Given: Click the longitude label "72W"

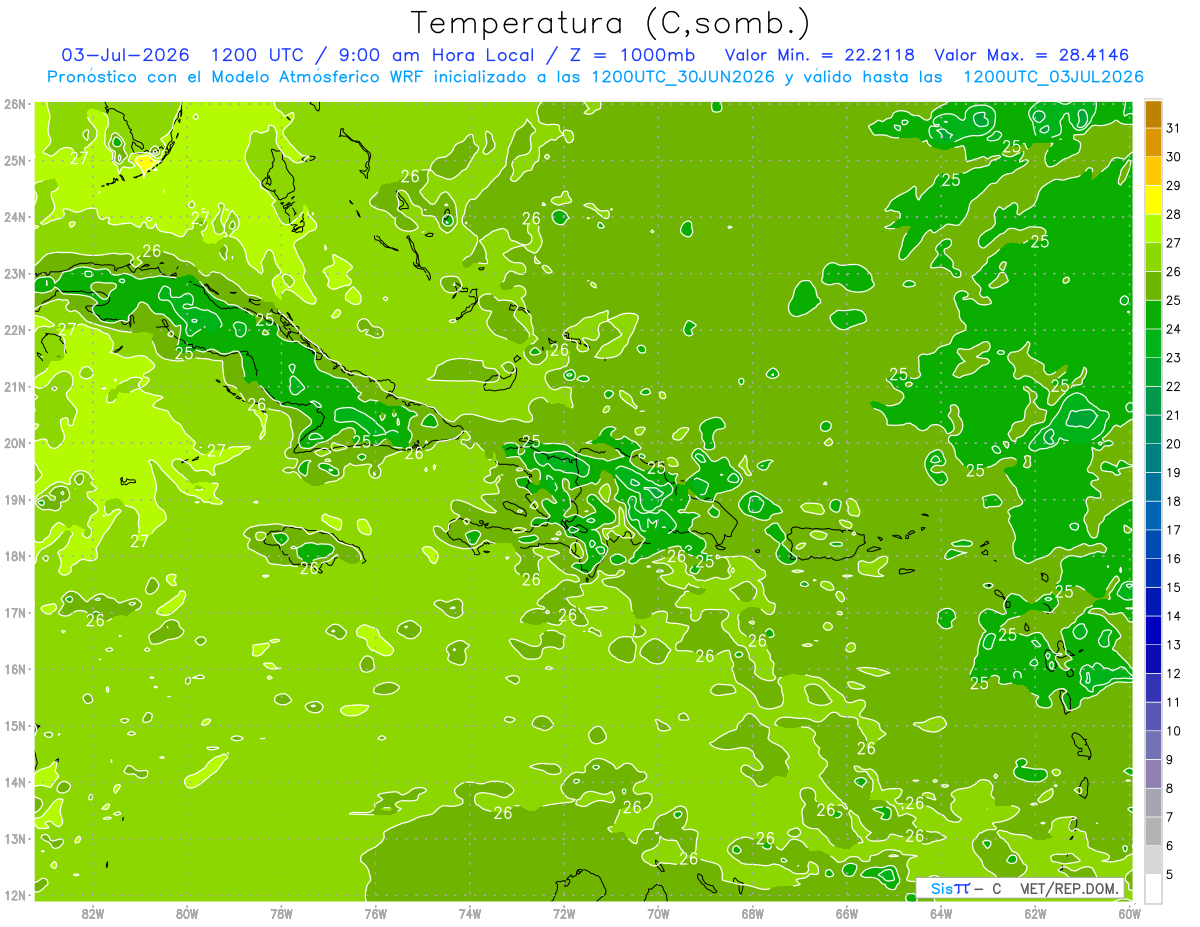Looking at the screenshot, I should pos(564,913).
